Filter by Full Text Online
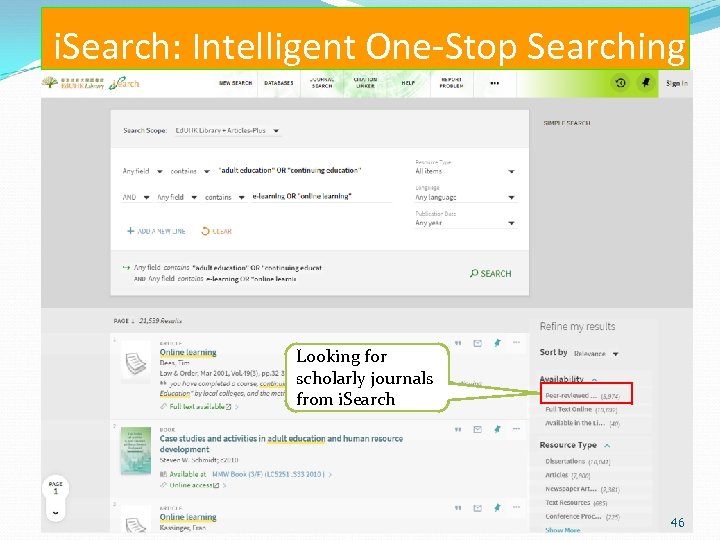The image size is (720, 540). [x=581, y=409]
